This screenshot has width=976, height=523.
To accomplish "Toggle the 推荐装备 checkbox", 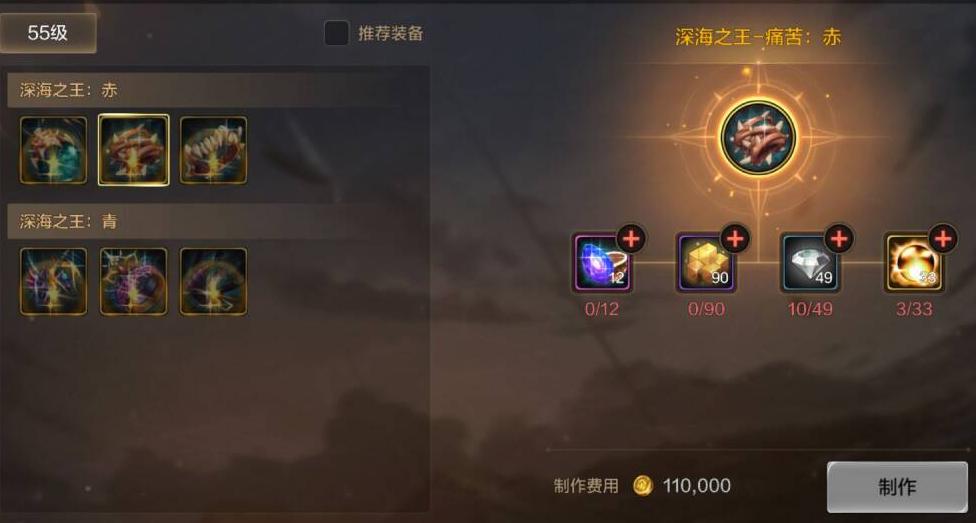I will [x=337, y=33].
